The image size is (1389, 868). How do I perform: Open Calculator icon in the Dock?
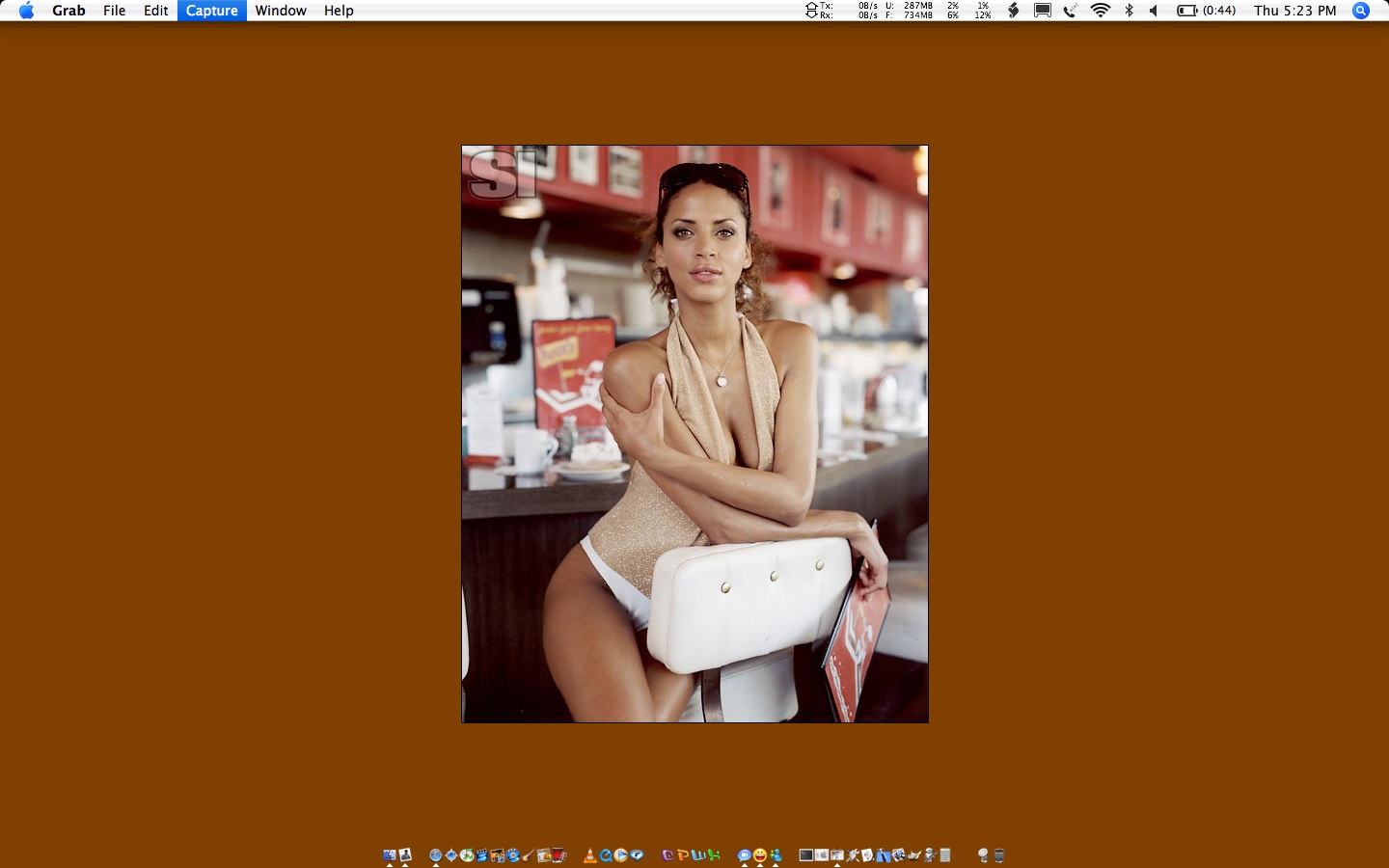point(945,854)
